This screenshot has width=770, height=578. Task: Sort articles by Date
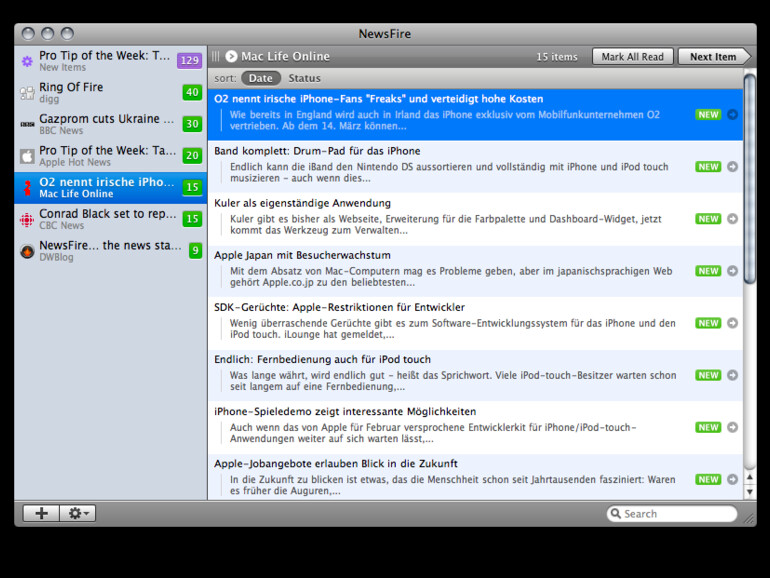[x=261, y=78]
